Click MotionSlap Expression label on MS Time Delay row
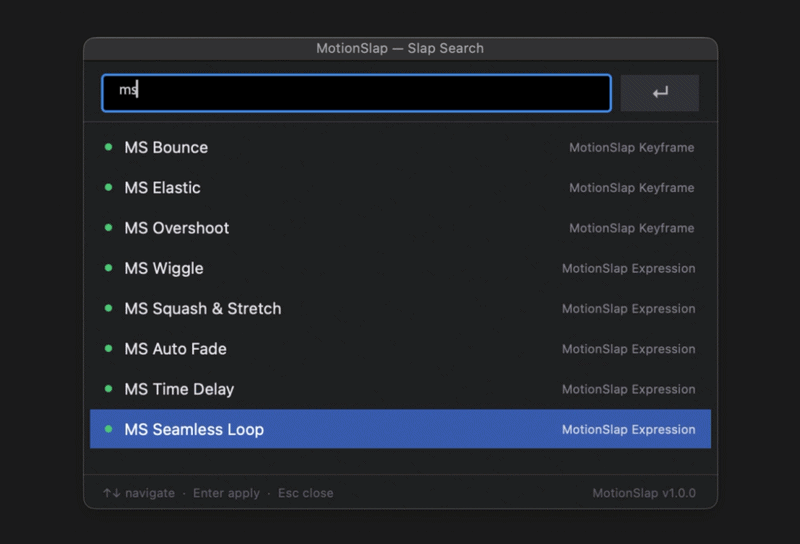Viewport: 800px width, 544px height. 629,389
